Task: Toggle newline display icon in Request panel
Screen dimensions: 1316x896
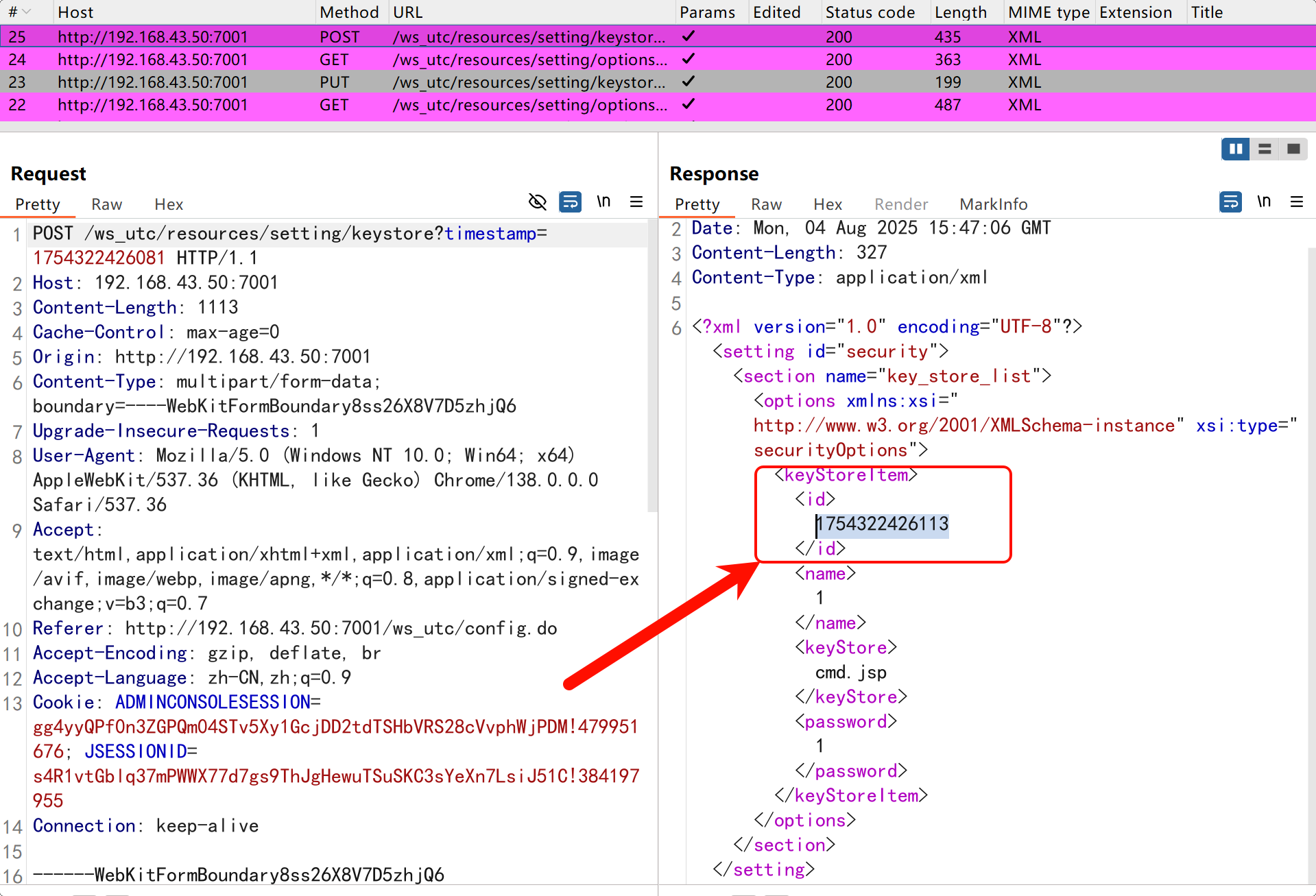Action: (603, 202)
